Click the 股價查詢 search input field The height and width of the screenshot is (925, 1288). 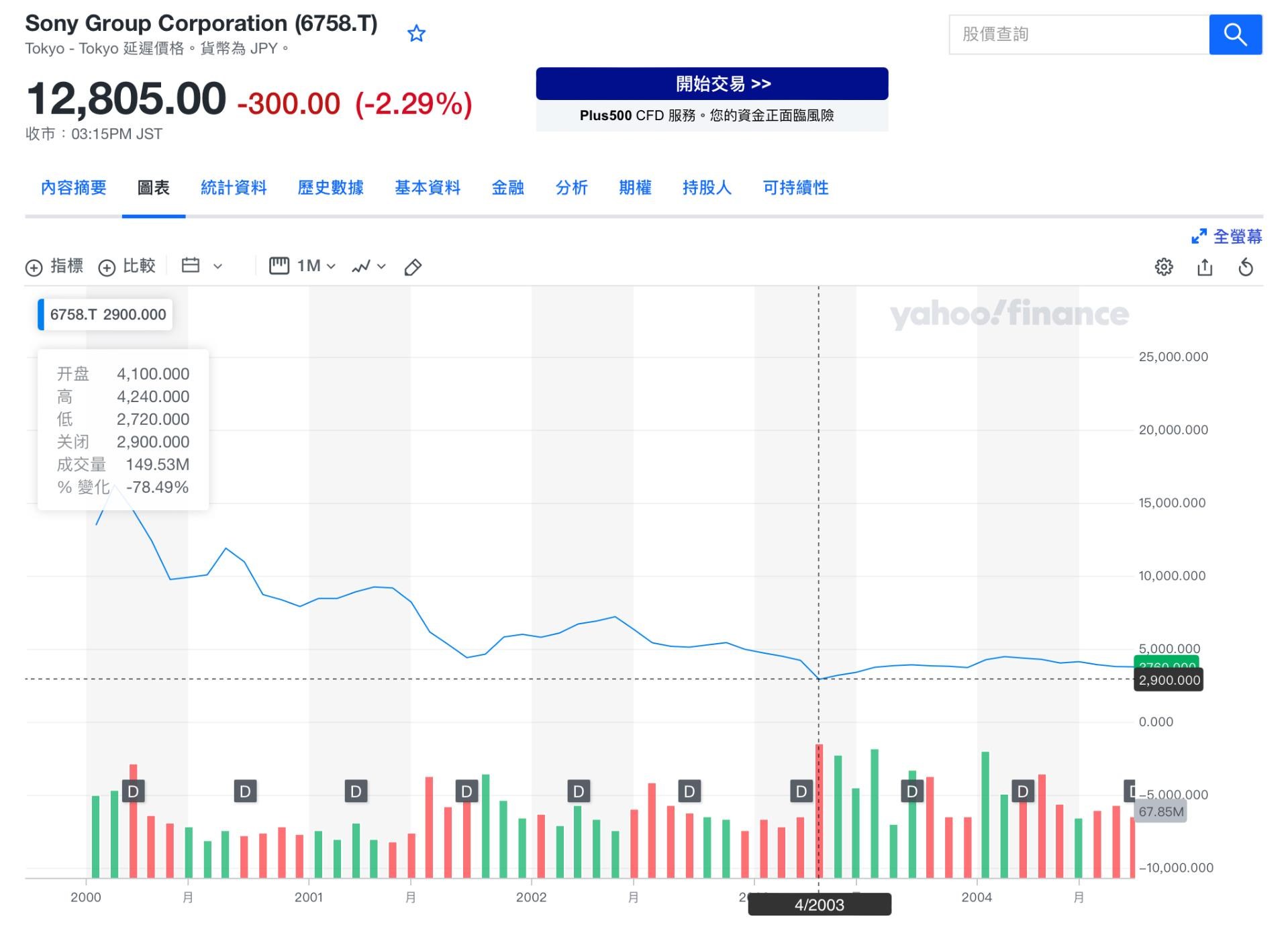[1079, 34]
